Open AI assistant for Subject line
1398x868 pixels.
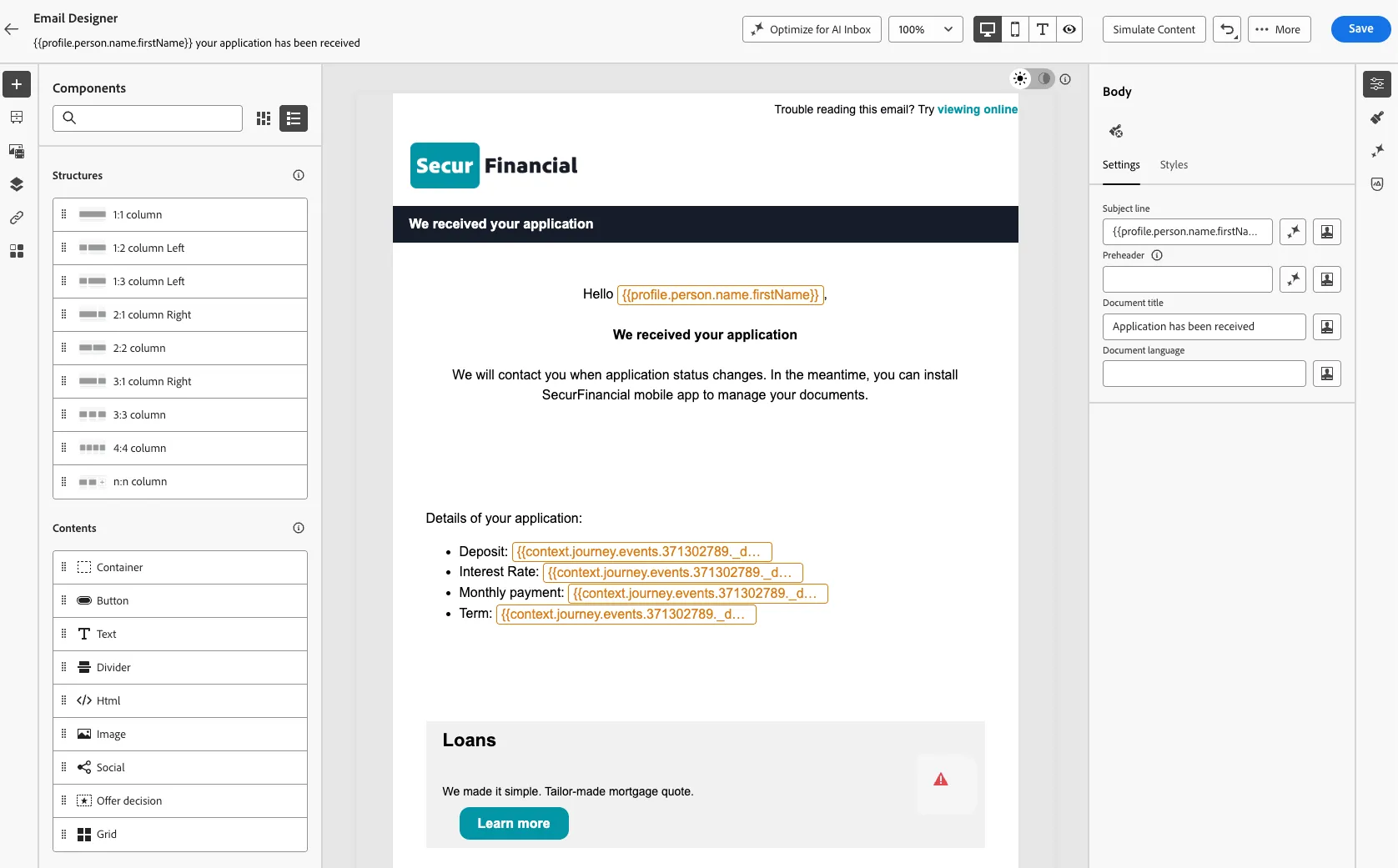click(1293, 232)
